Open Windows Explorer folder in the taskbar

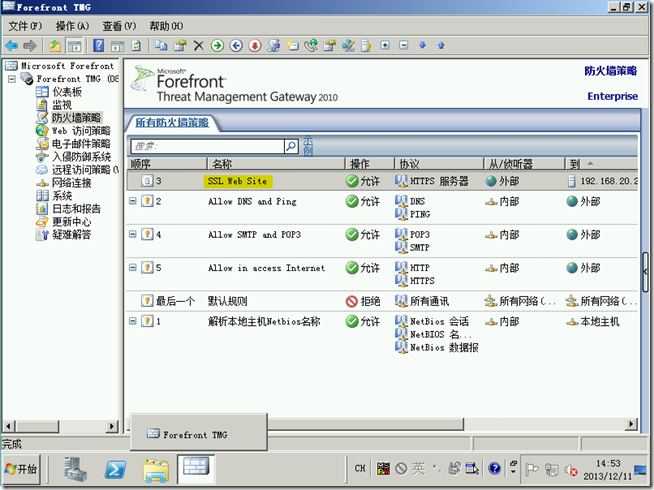(x=156, y=470)
